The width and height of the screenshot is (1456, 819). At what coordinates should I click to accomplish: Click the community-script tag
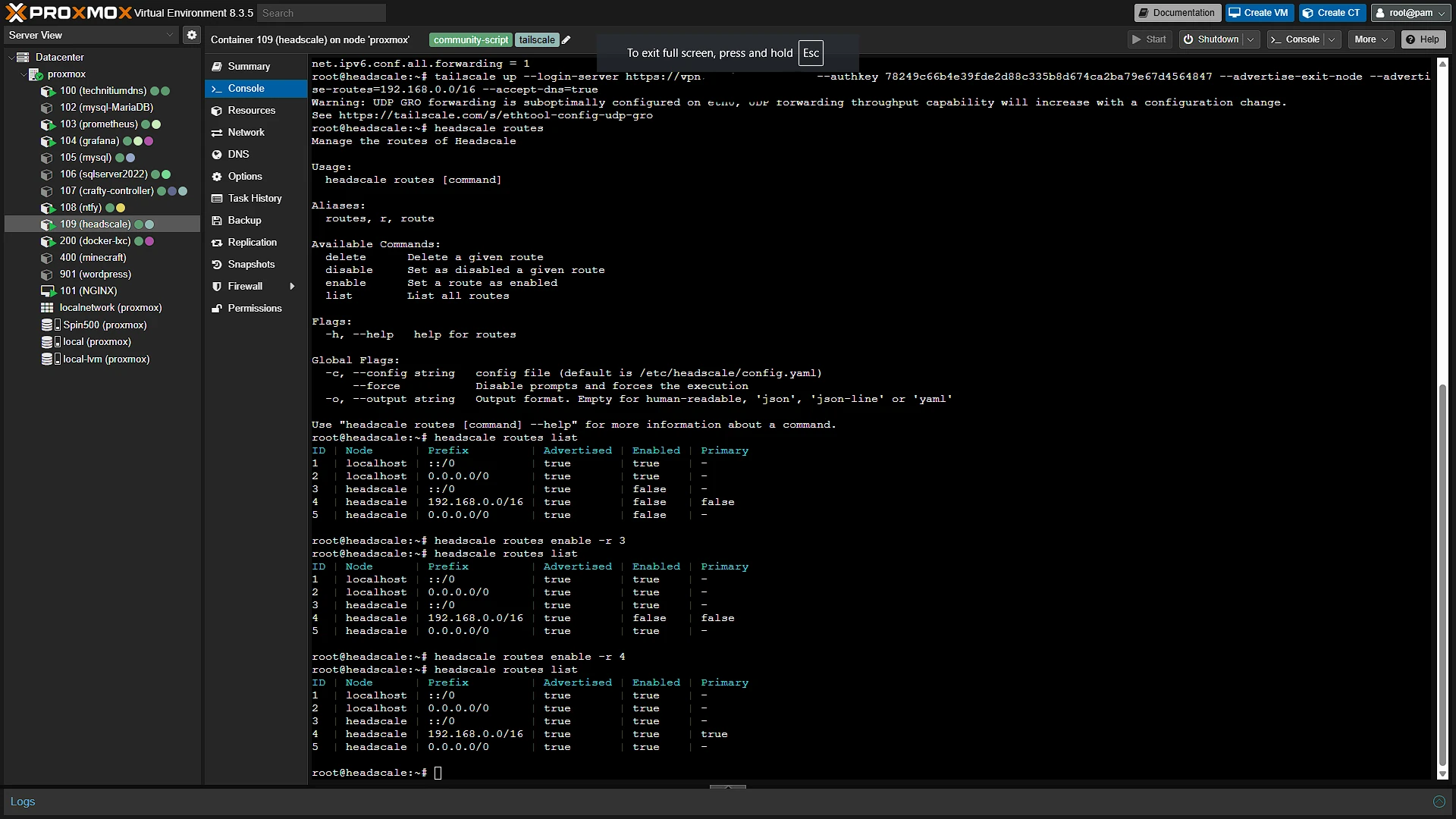[471, 40]
